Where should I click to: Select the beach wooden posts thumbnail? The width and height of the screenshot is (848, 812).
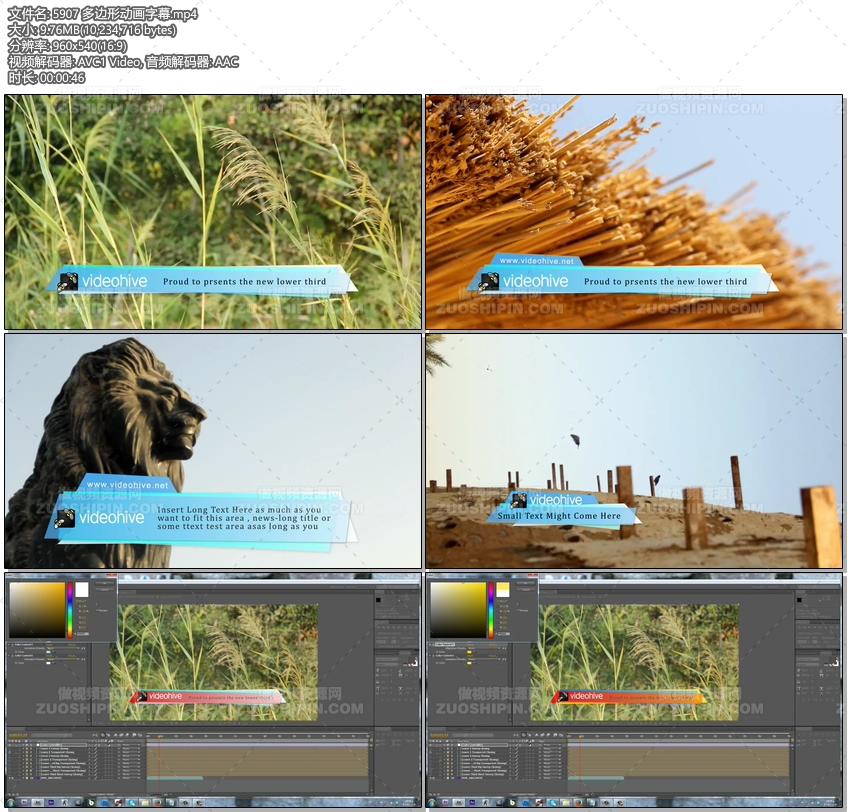(634, 450)
